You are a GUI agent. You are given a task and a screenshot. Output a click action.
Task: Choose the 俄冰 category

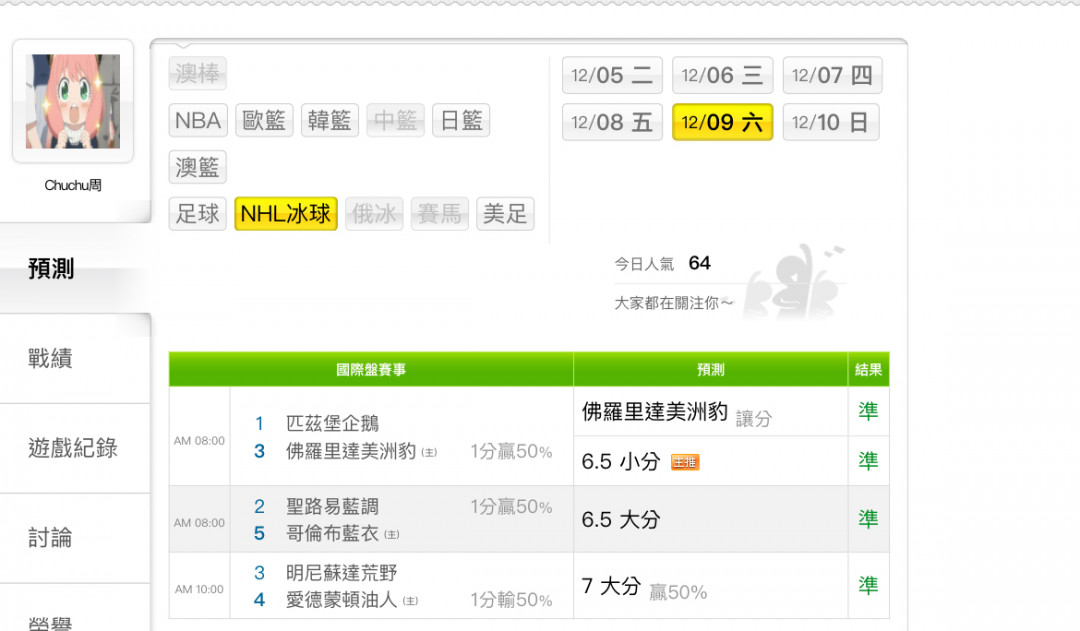(374, 214)
